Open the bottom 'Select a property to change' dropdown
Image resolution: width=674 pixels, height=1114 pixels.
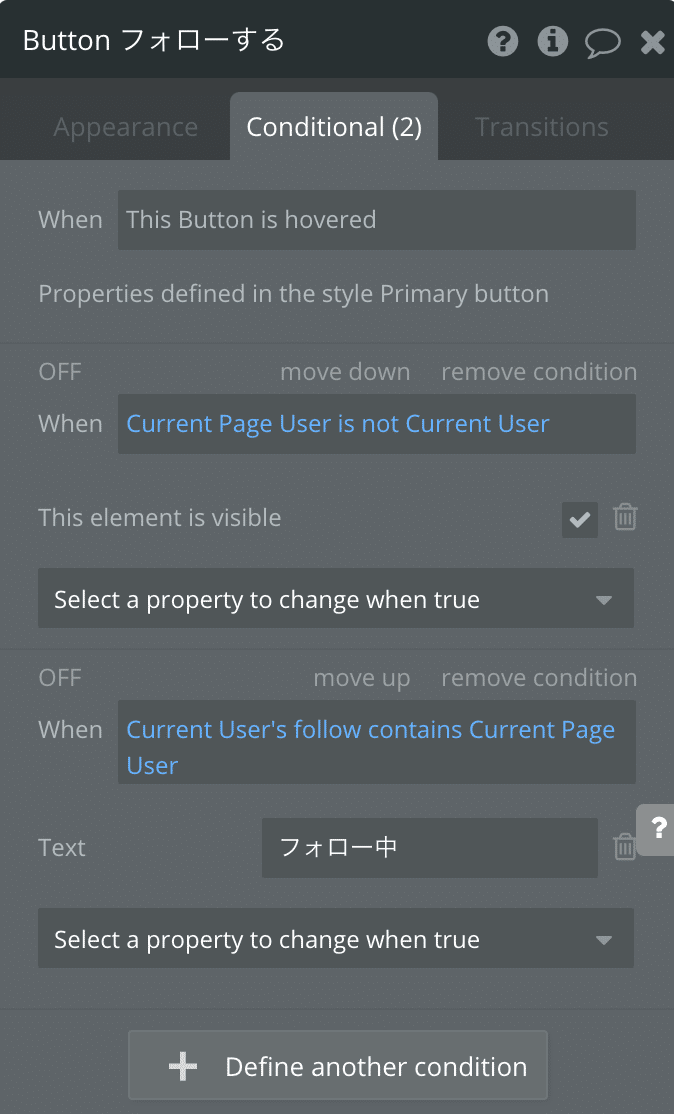(x=336, y=938)
